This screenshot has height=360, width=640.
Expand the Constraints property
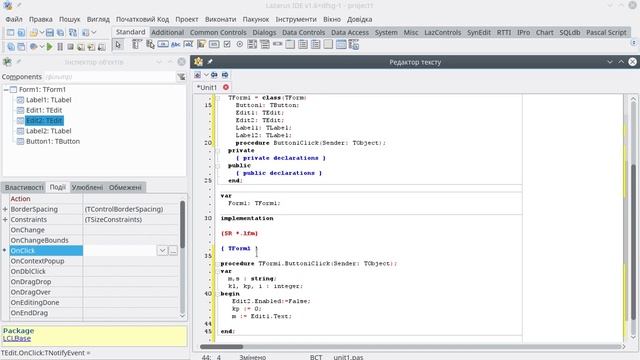5,220
